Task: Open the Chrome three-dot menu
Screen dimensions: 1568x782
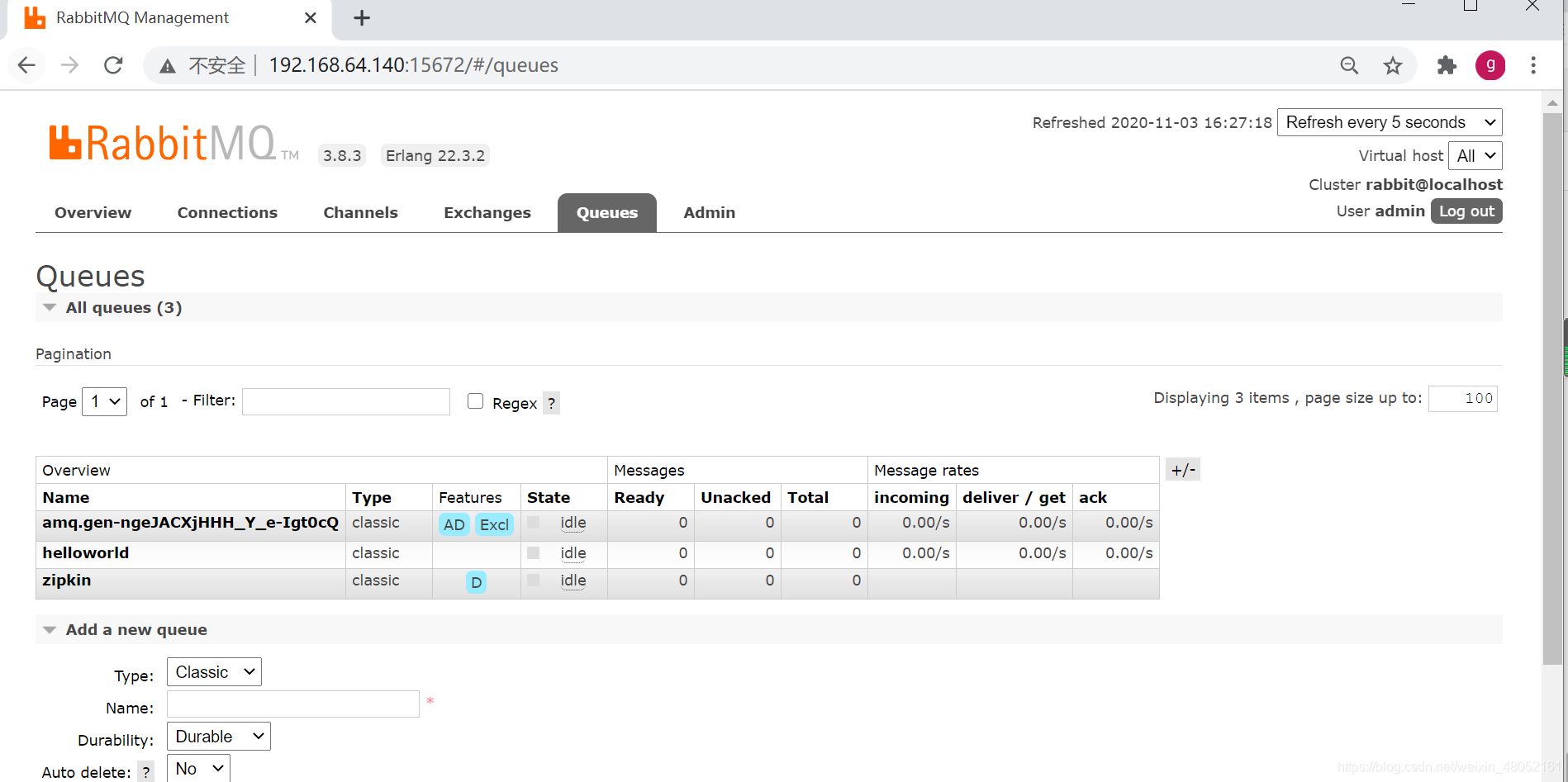Action: point(1533,65)
